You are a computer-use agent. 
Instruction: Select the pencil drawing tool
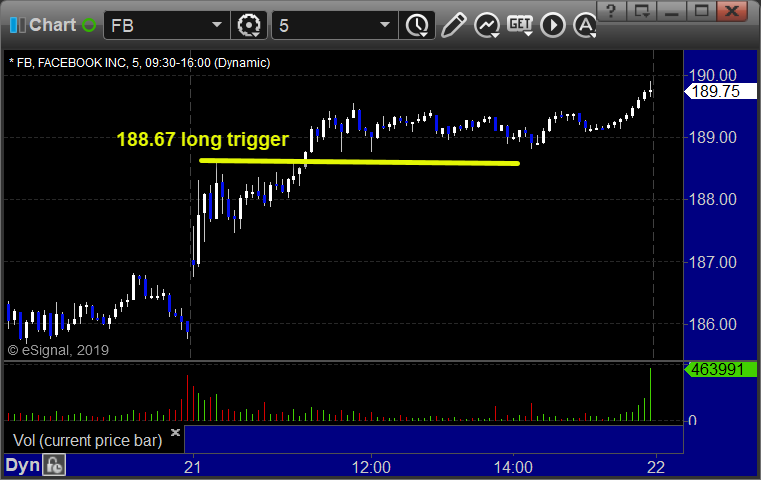(x=453, y=25)
